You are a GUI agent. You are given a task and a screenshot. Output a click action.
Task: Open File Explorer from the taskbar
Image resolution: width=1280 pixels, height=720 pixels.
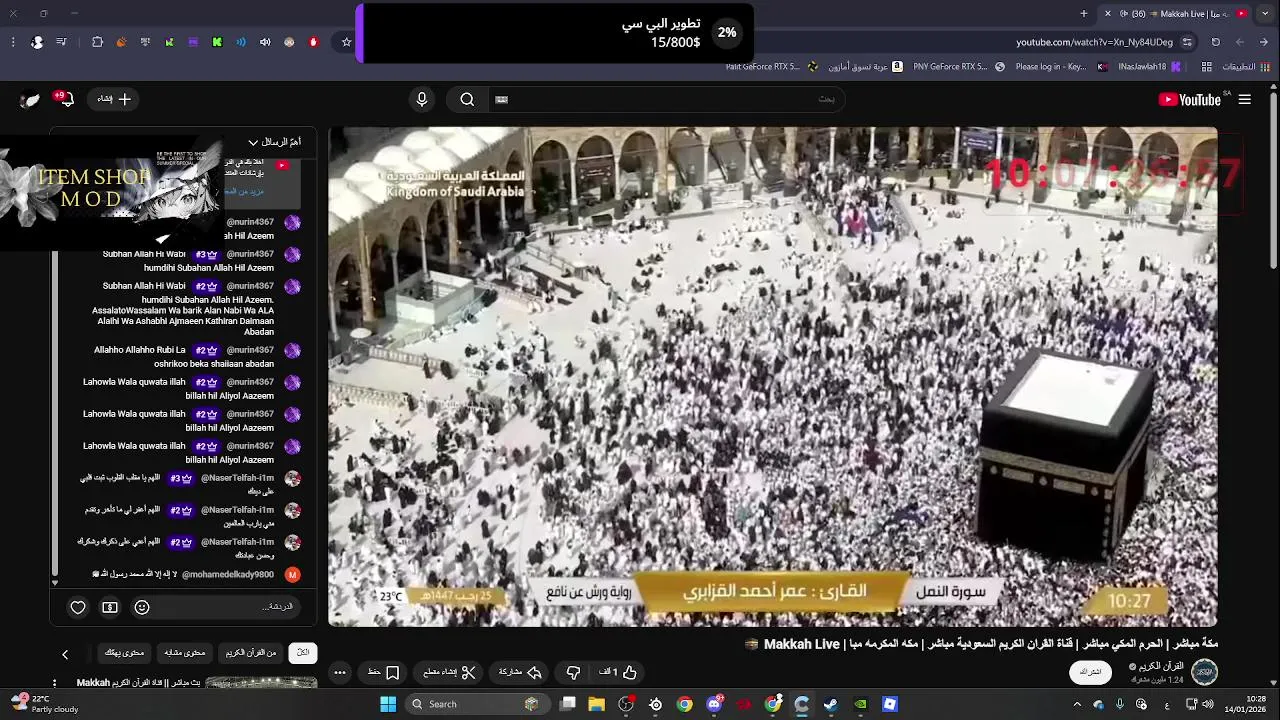point(597,704)
